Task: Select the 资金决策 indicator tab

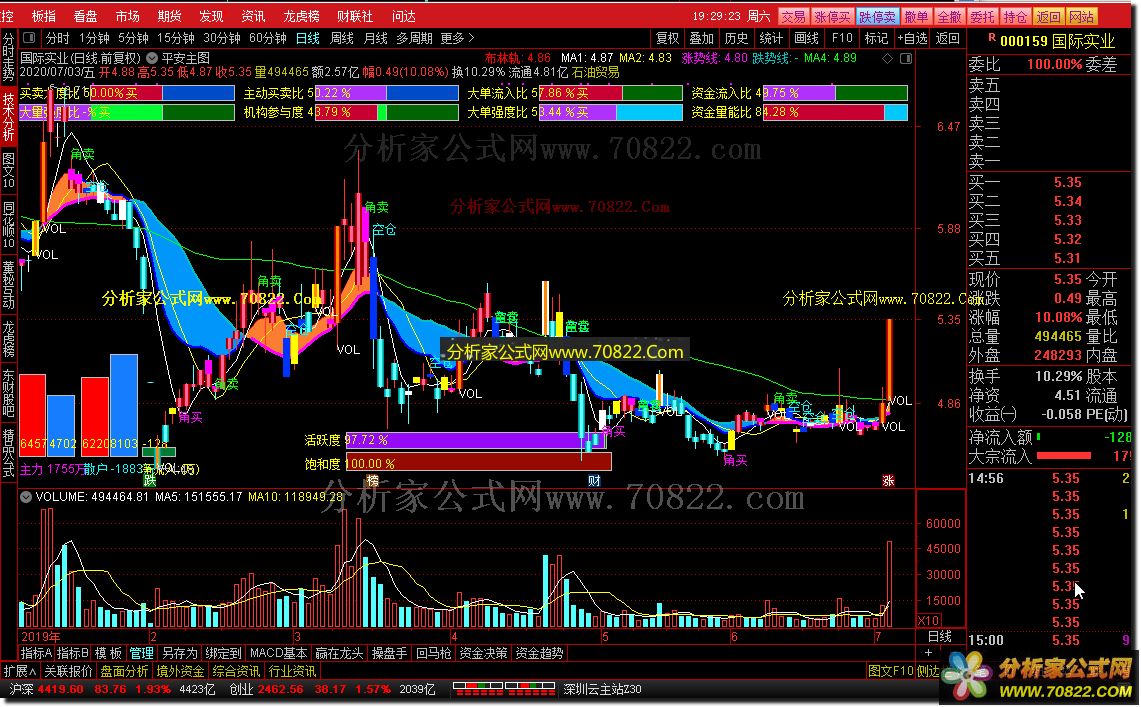Action: tap(483, 653)
